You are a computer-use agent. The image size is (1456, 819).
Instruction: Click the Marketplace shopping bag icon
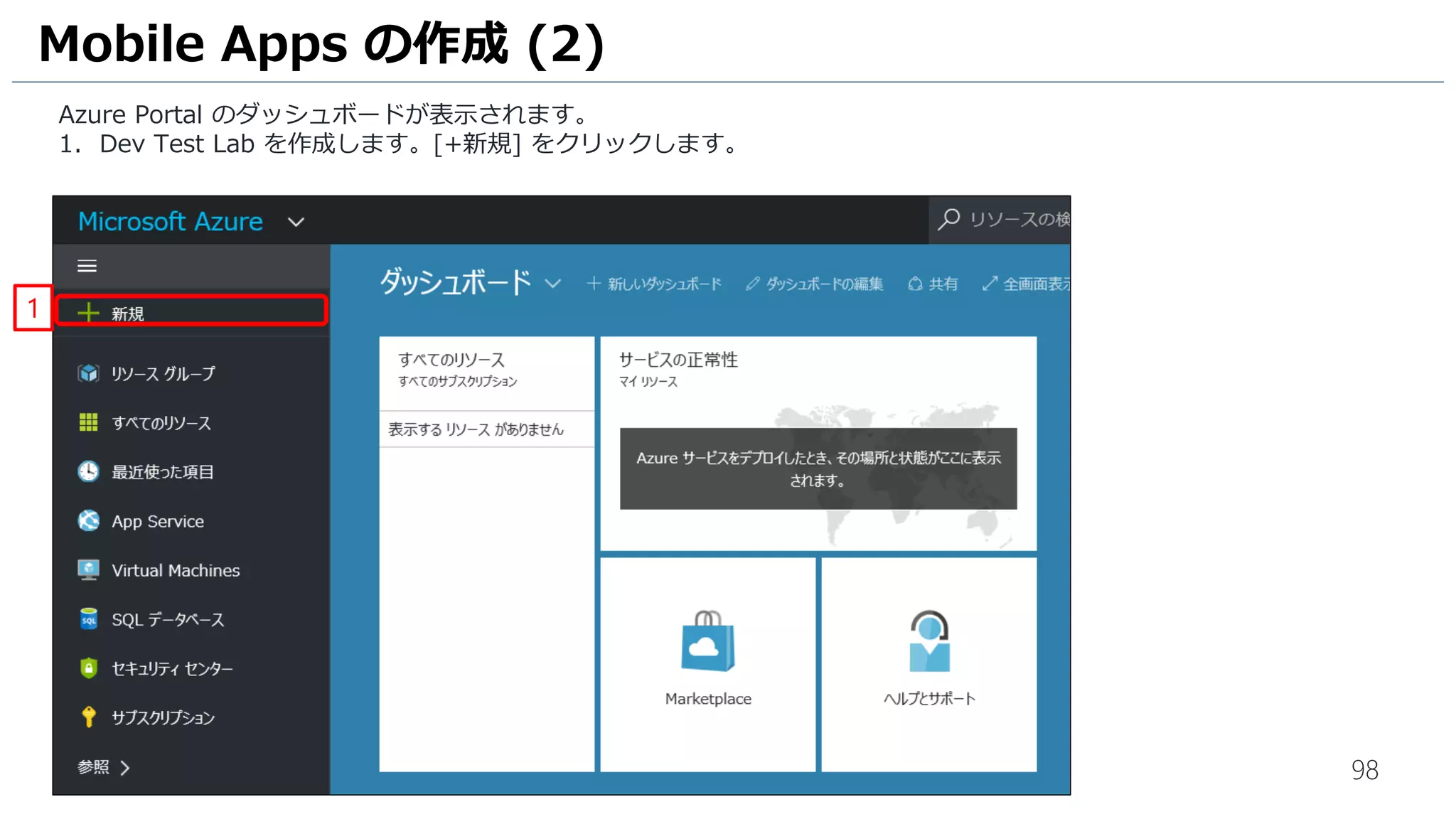click(708, 641)
